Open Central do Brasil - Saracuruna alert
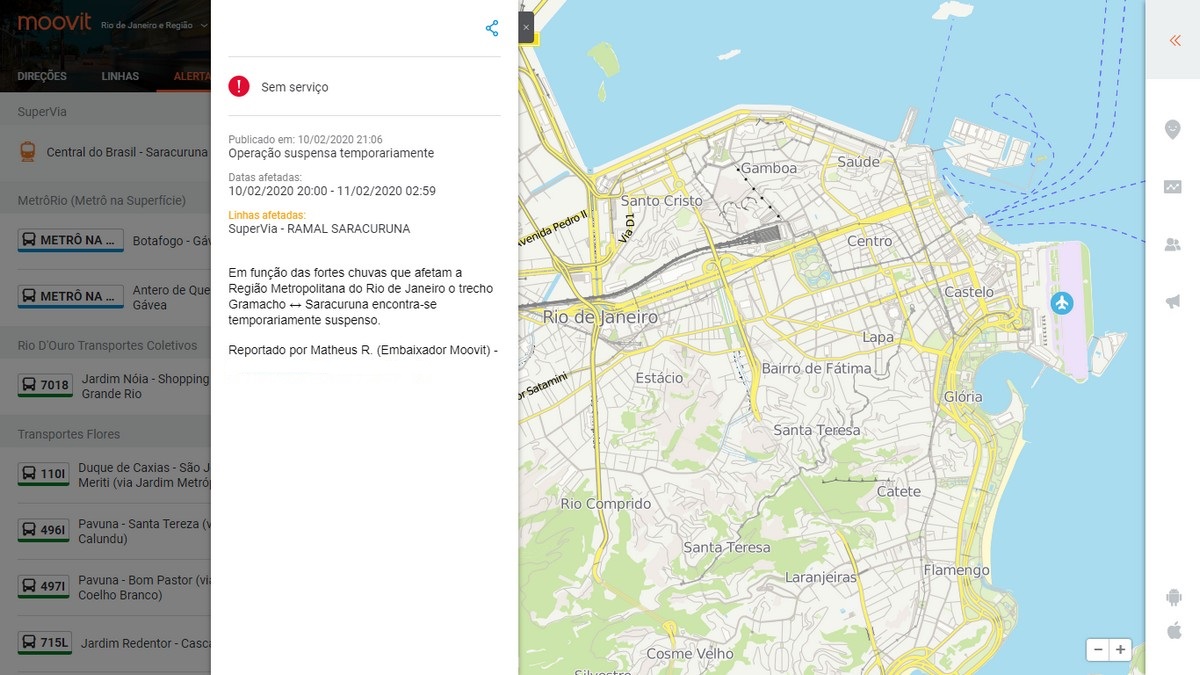The height and width of the screenshot is (675, 1200). pos(127,152)
